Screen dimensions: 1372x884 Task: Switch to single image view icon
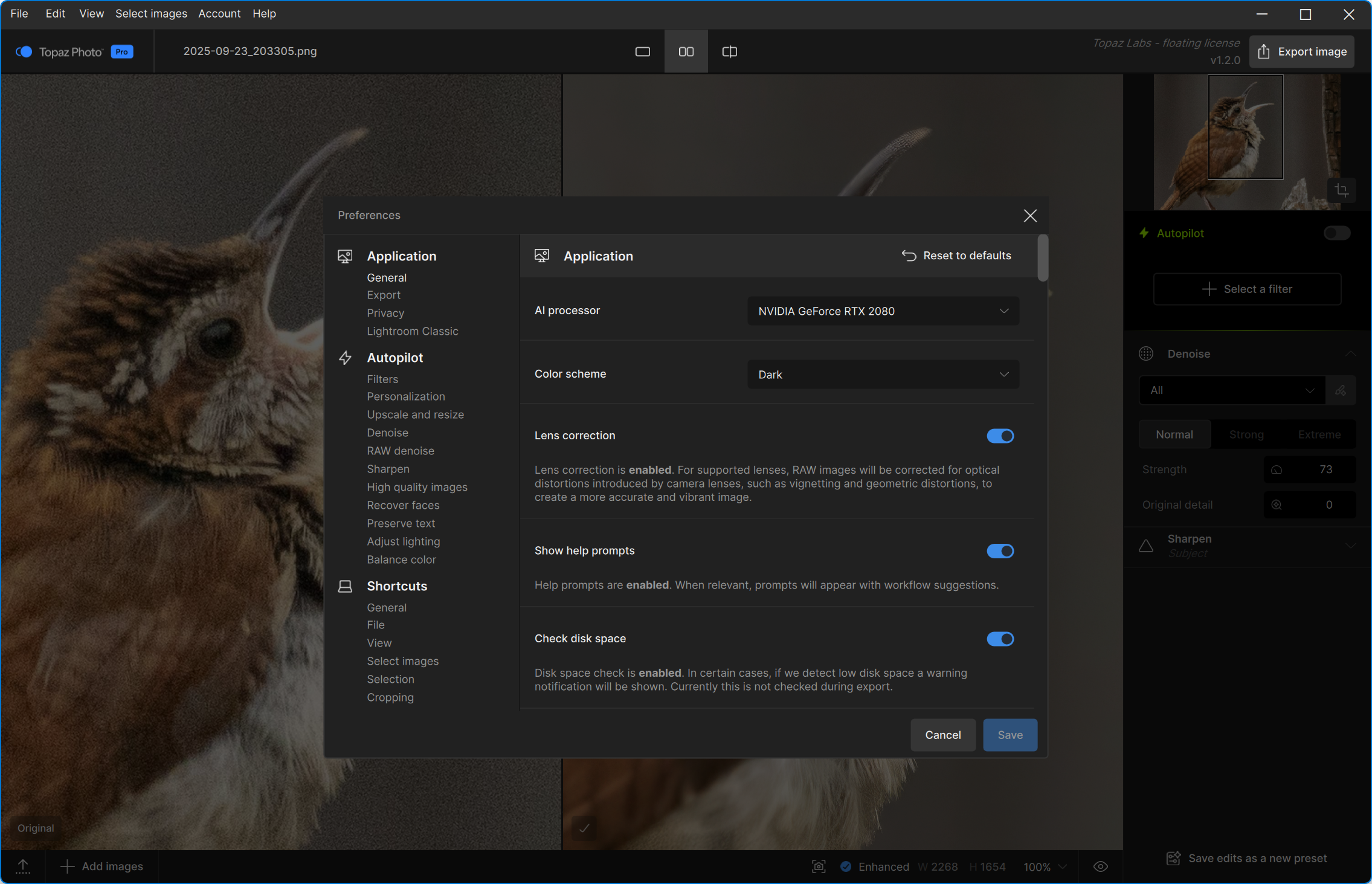(x=642, y=52)
